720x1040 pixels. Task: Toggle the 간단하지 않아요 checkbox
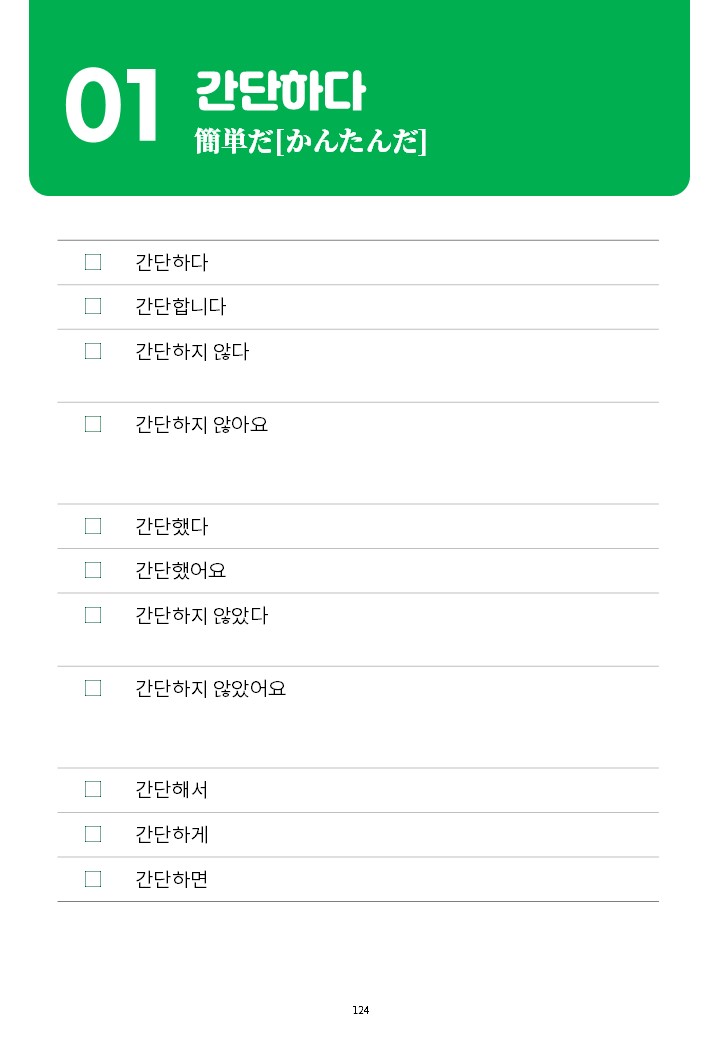click(93, 424)
